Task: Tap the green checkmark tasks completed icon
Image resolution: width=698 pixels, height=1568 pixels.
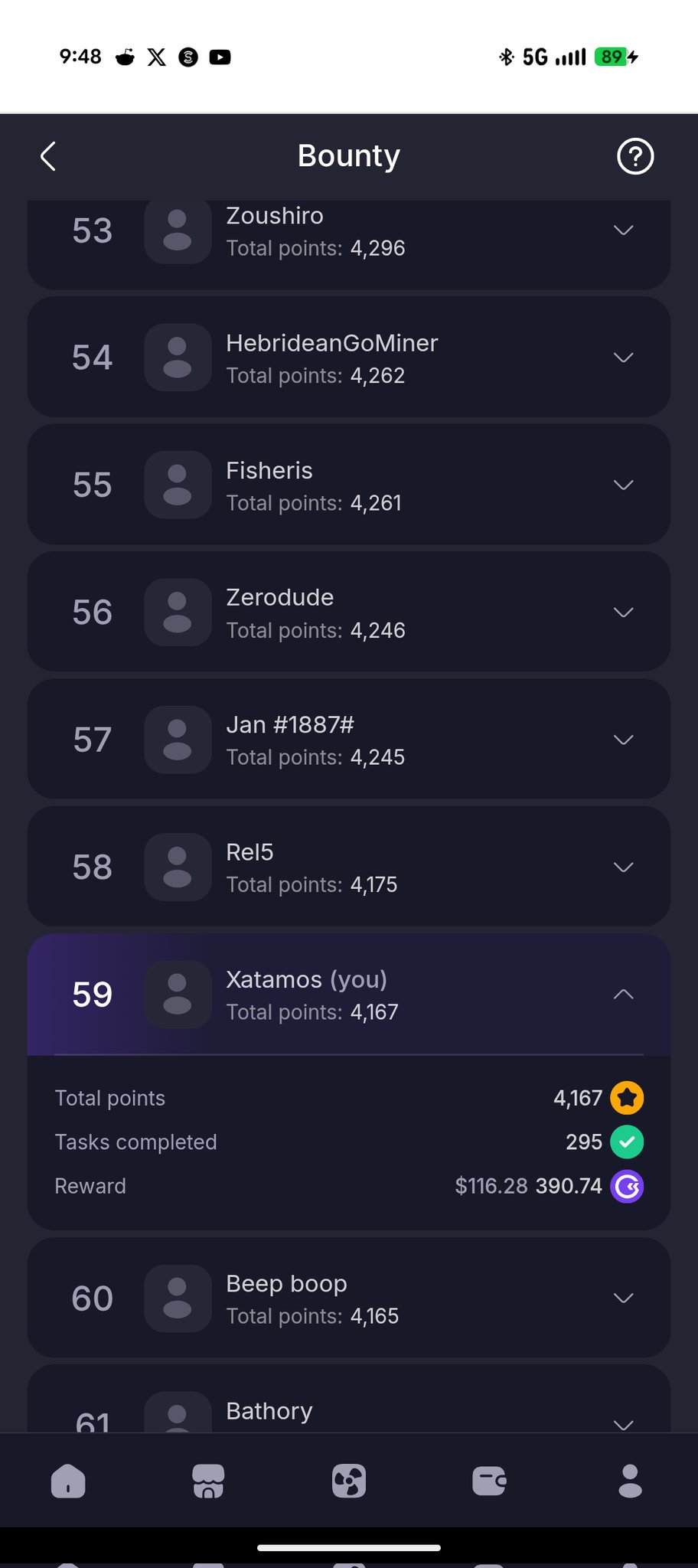Action: (x=627, y=1142)
